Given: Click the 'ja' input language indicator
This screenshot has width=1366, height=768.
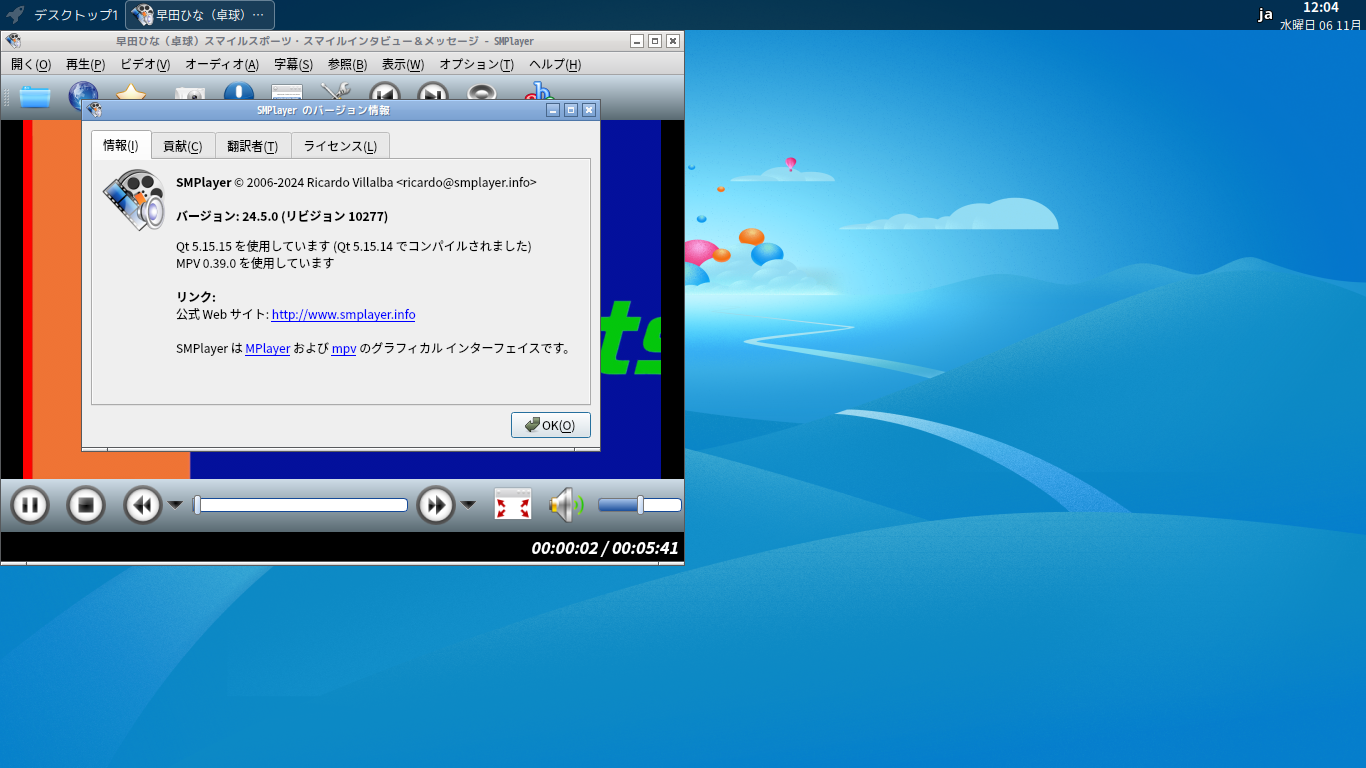Looking at the screenshot, I should pyautogui.click(x=1265, y=14).
